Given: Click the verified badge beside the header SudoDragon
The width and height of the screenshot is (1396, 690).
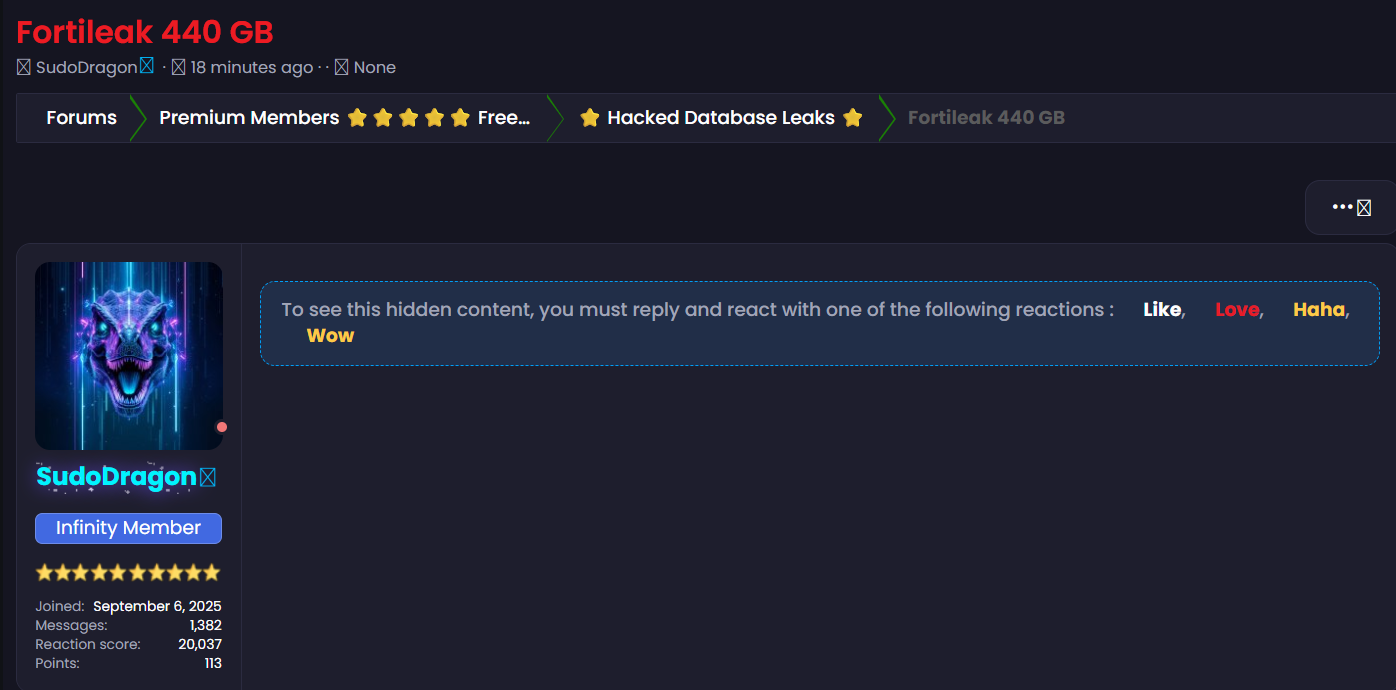Looking at the screenshot, I should click(x=147, y=66).
